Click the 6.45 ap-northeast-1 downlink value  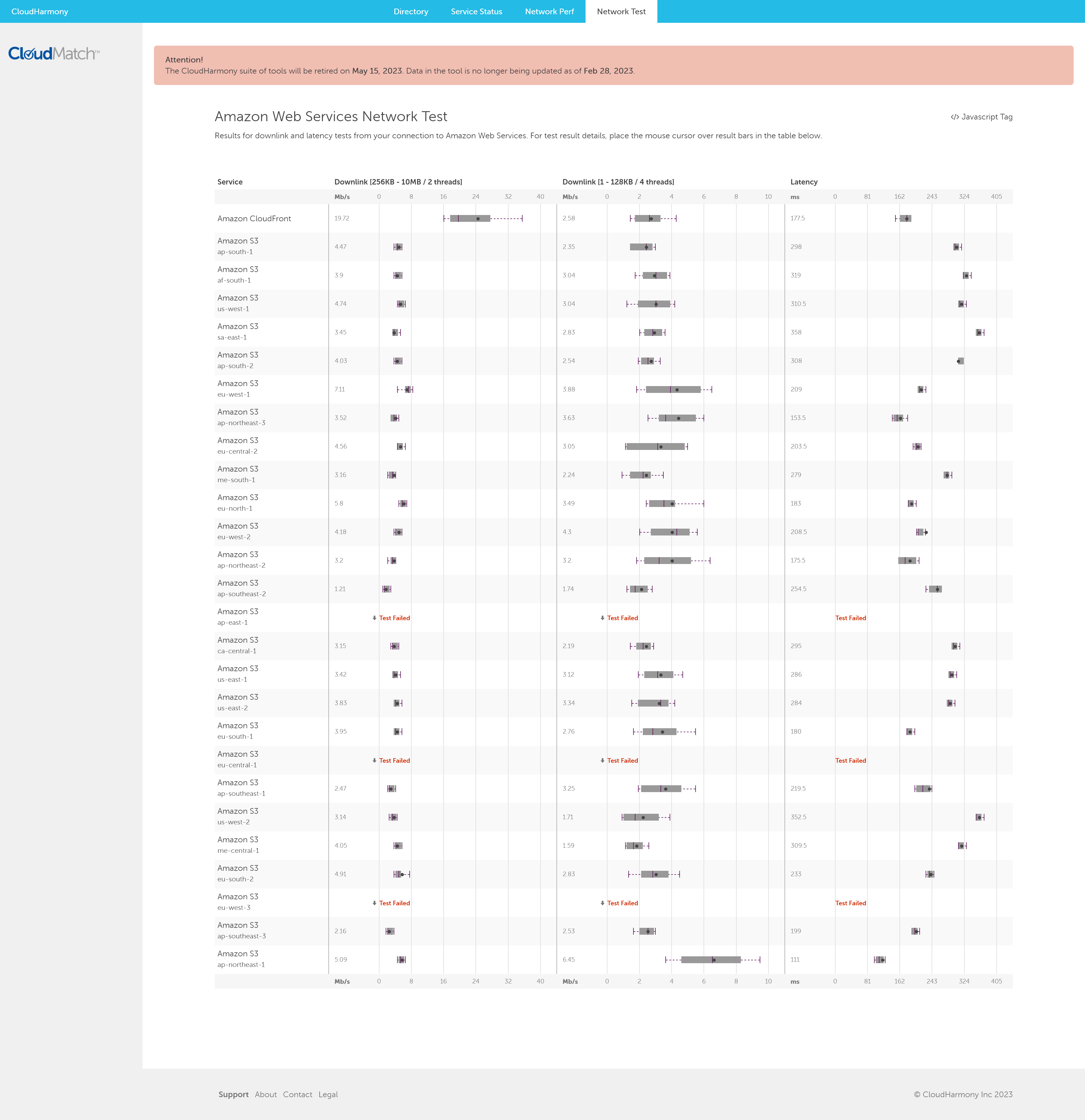pos(568,960)
